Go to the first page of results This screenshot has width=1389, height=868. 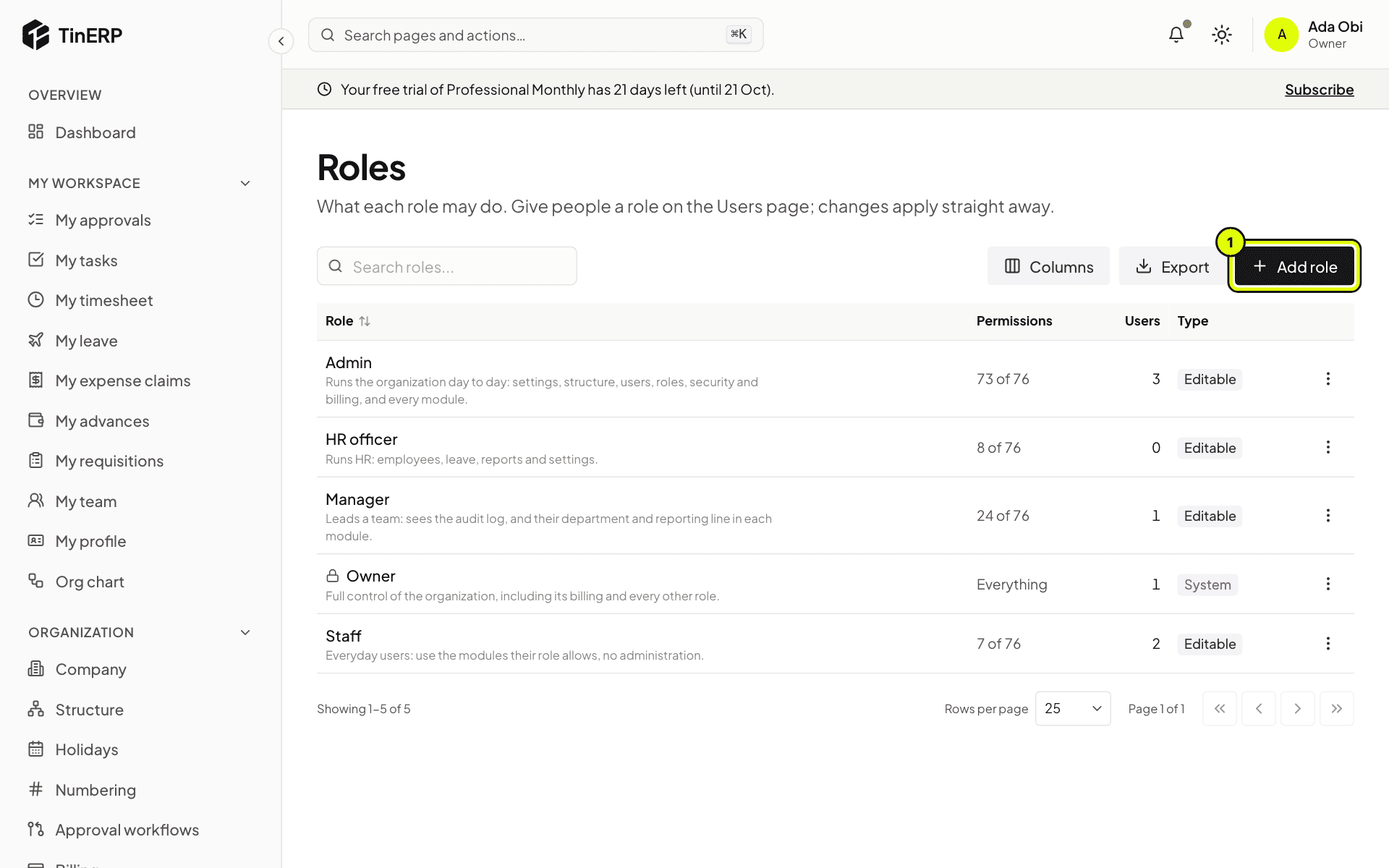[1220, 709]
